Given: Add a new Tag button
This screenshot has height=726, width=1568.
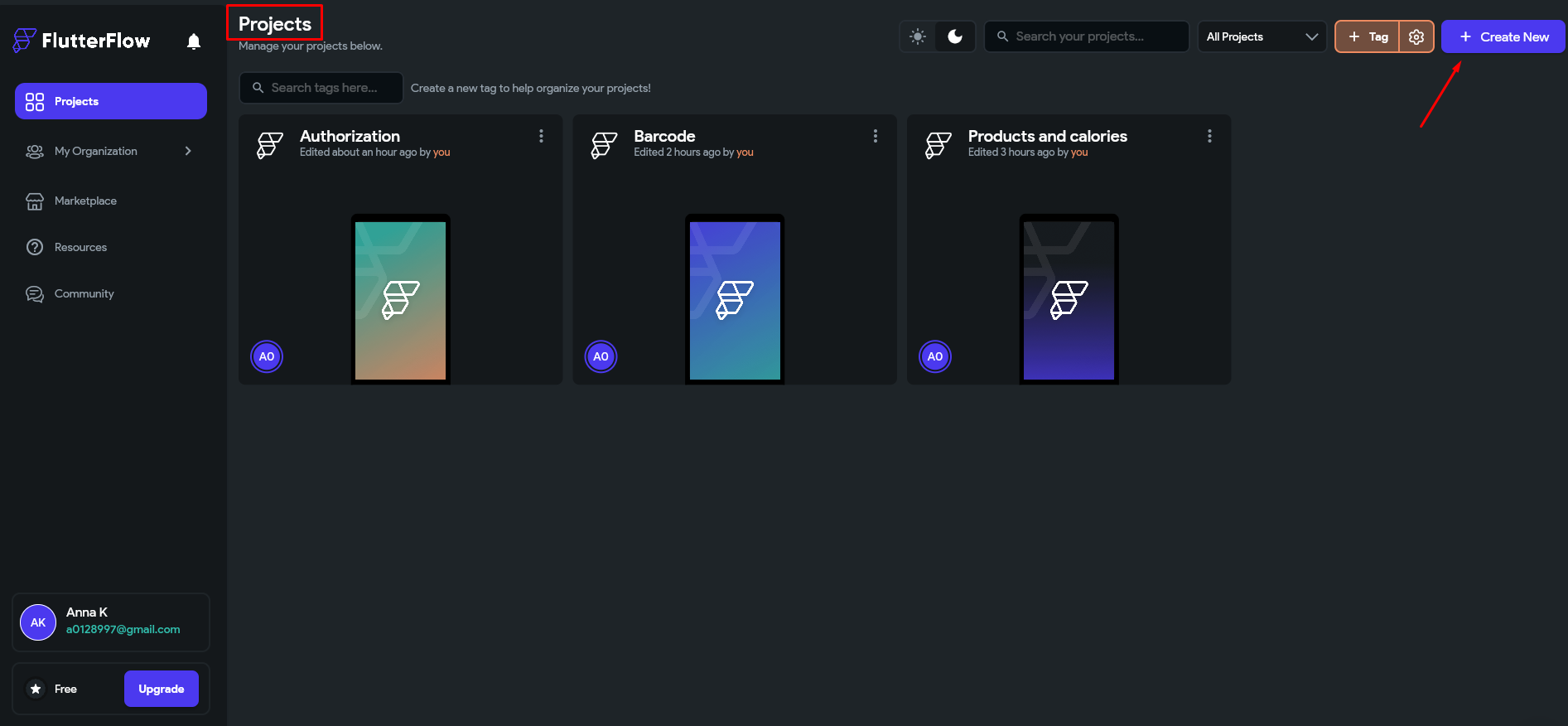Looking at the screenshot, I should [1368, 36].
